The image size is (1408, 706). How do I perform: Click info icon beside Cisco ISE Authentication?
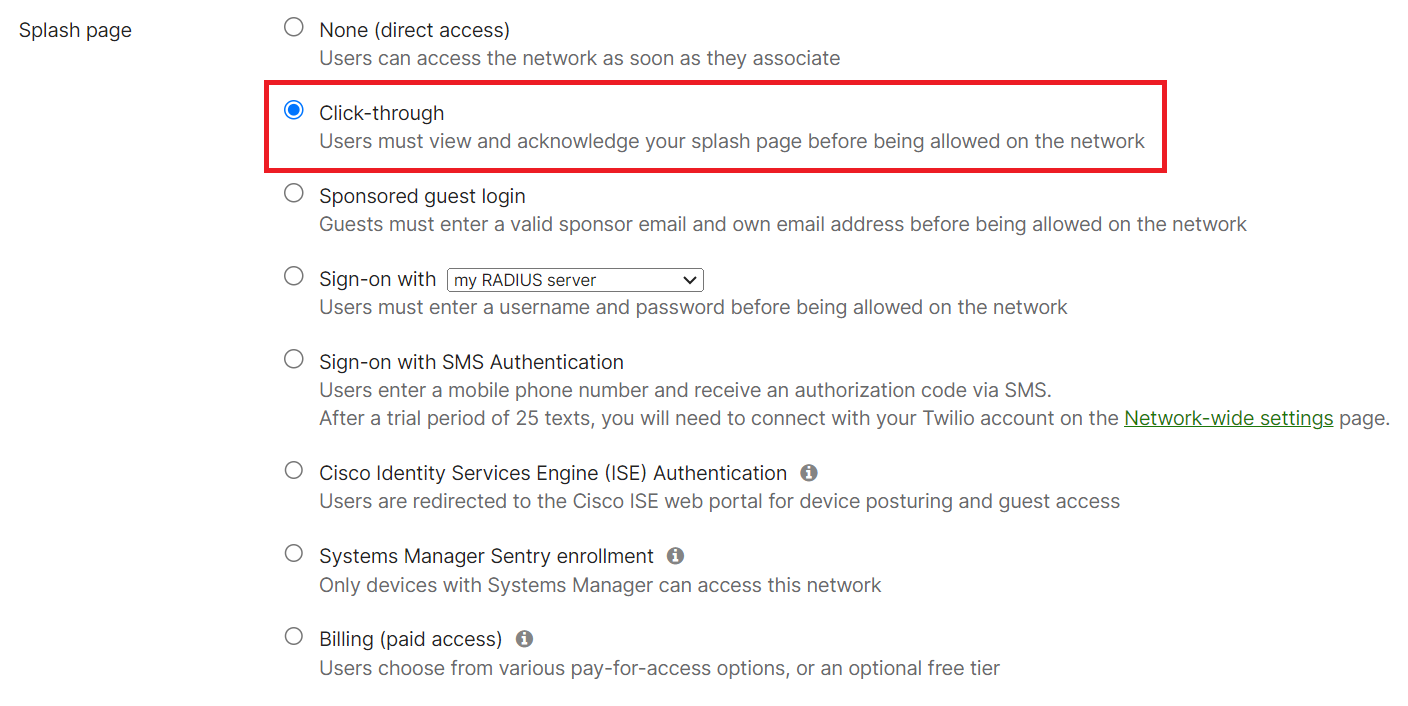point(809,472)
